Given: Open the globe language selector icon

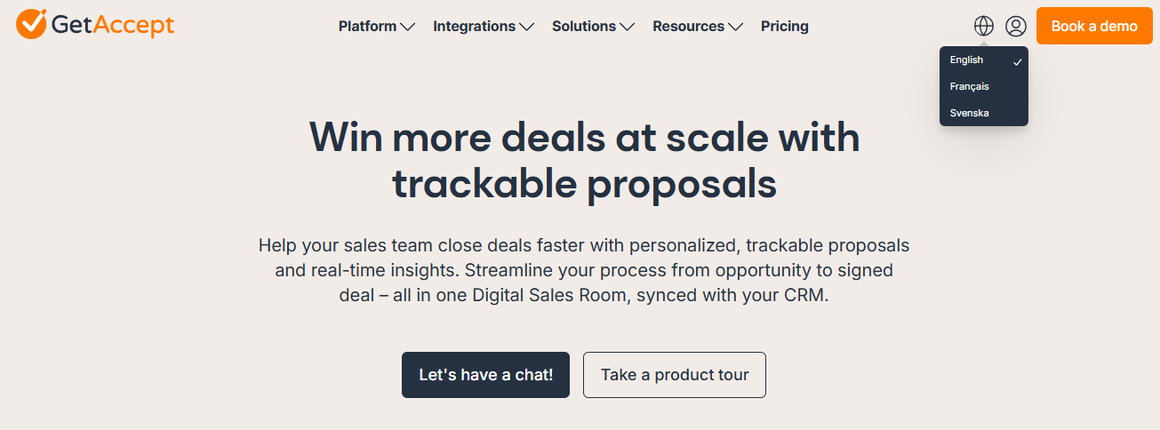Looking at the screenshot, I should click(984, 26).
